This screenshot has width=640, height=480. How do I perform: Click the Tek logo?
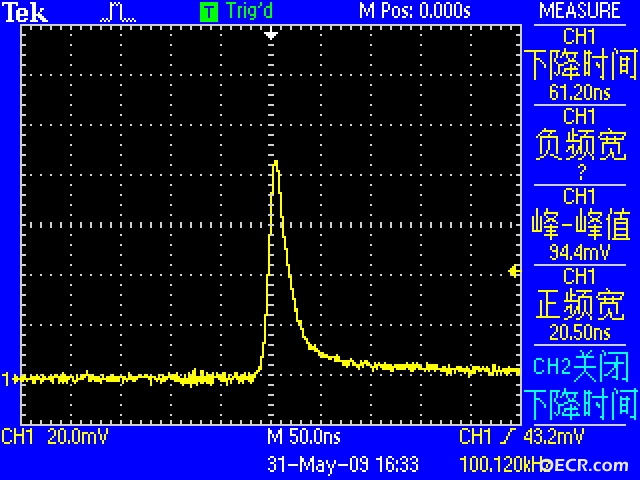(x=25, y=12)
